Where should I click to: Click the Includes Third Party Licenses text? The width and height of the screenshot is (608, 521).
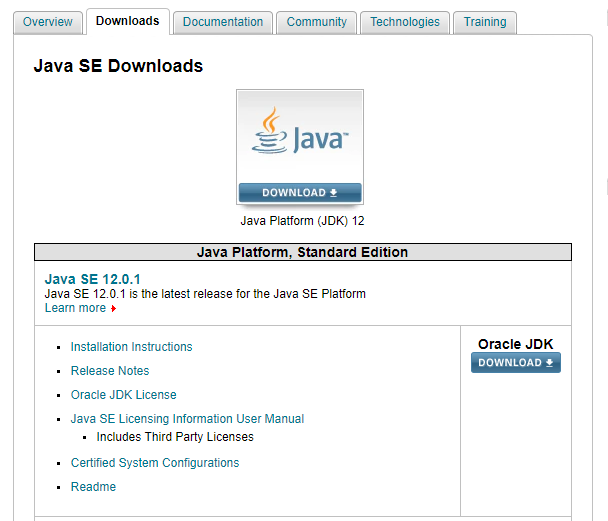pyautogui.click(x=175, y=437)
